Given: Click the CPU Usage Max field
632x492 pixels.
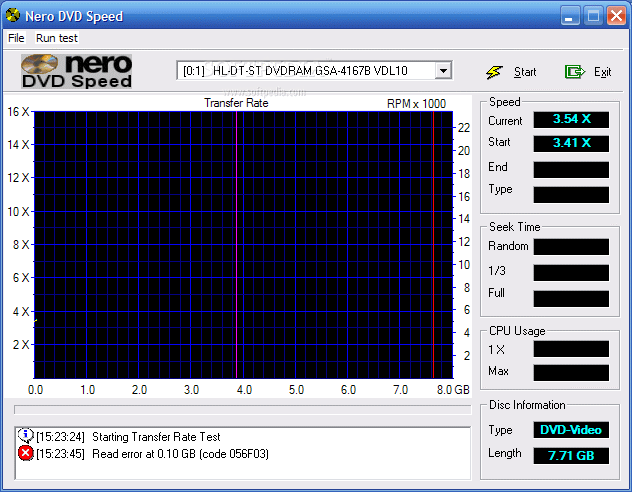Looking at the screenshot, I should (x=571, y=373).
